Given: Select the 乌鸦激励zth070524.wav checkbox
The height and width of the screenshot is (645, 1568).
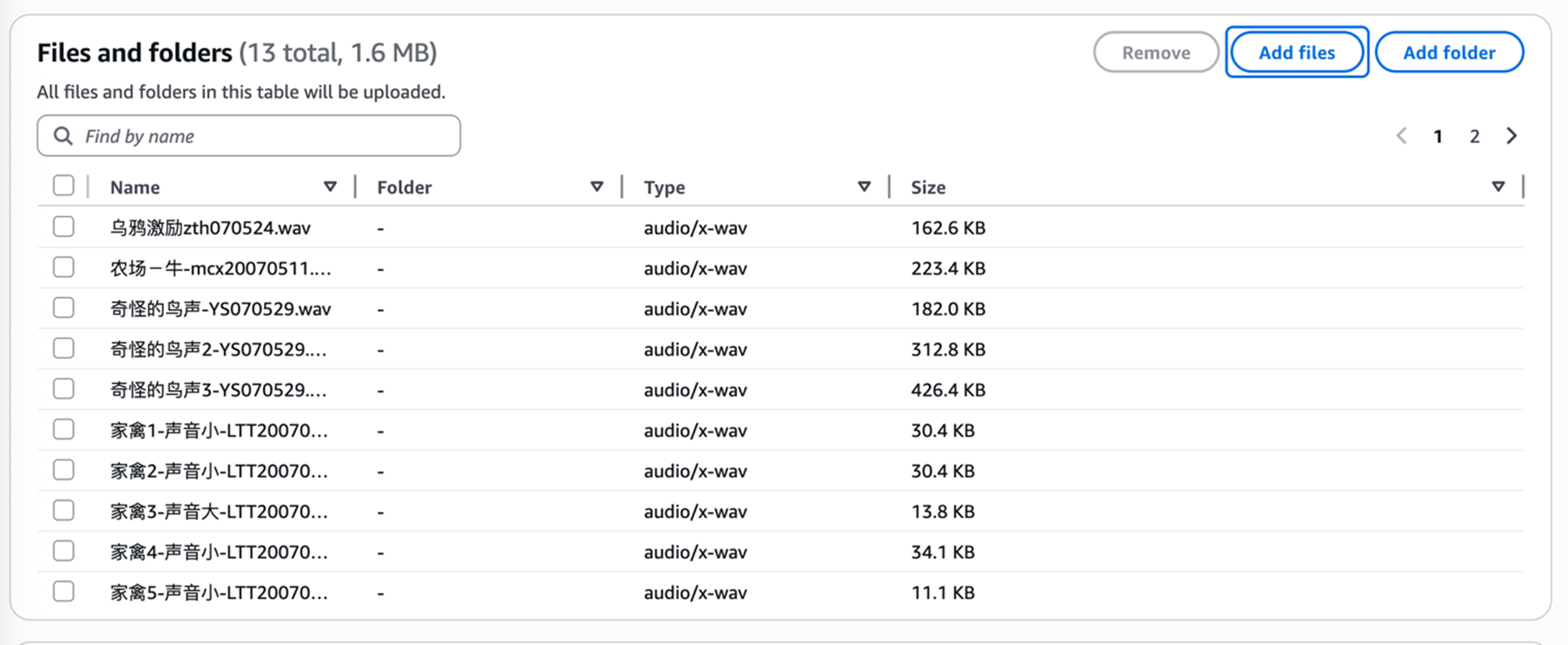Looking at the screenshot, I should (x=63, y=227).
